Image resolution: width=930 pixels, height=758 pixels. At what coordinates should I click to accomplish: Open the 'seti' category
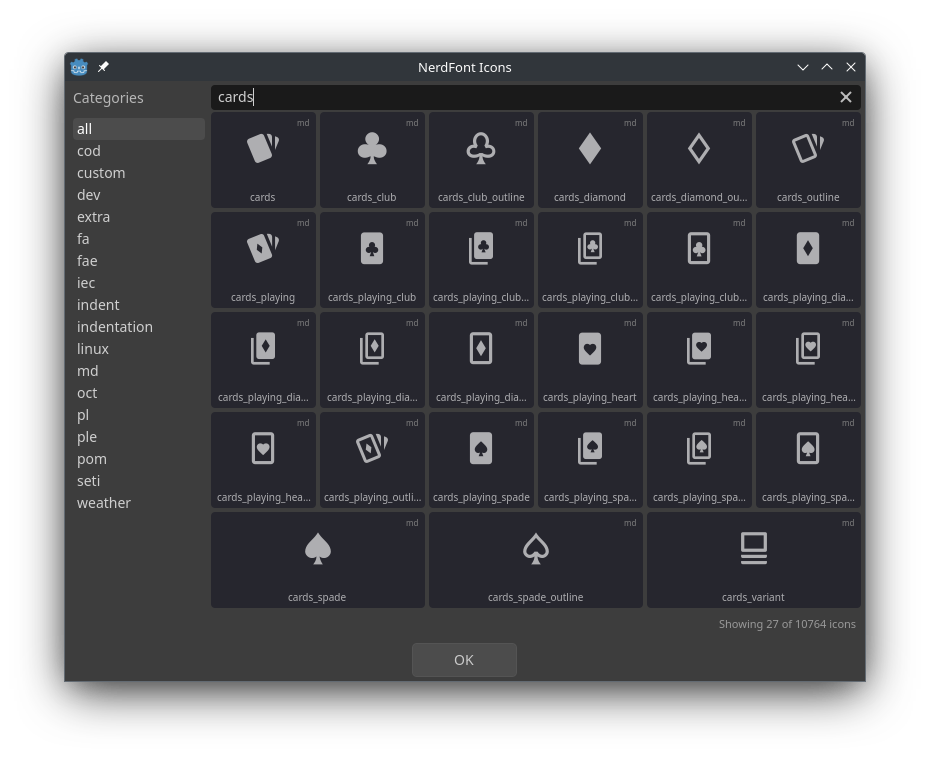[139, 480]
